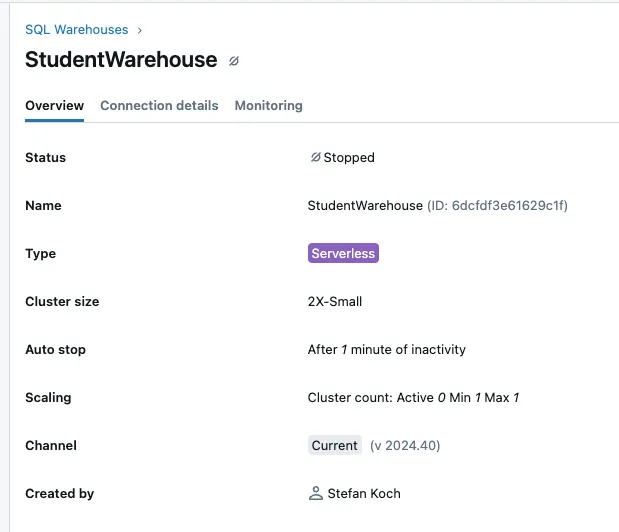
Task: Switch to the Overview tab
Action: [x=54, y=105]
